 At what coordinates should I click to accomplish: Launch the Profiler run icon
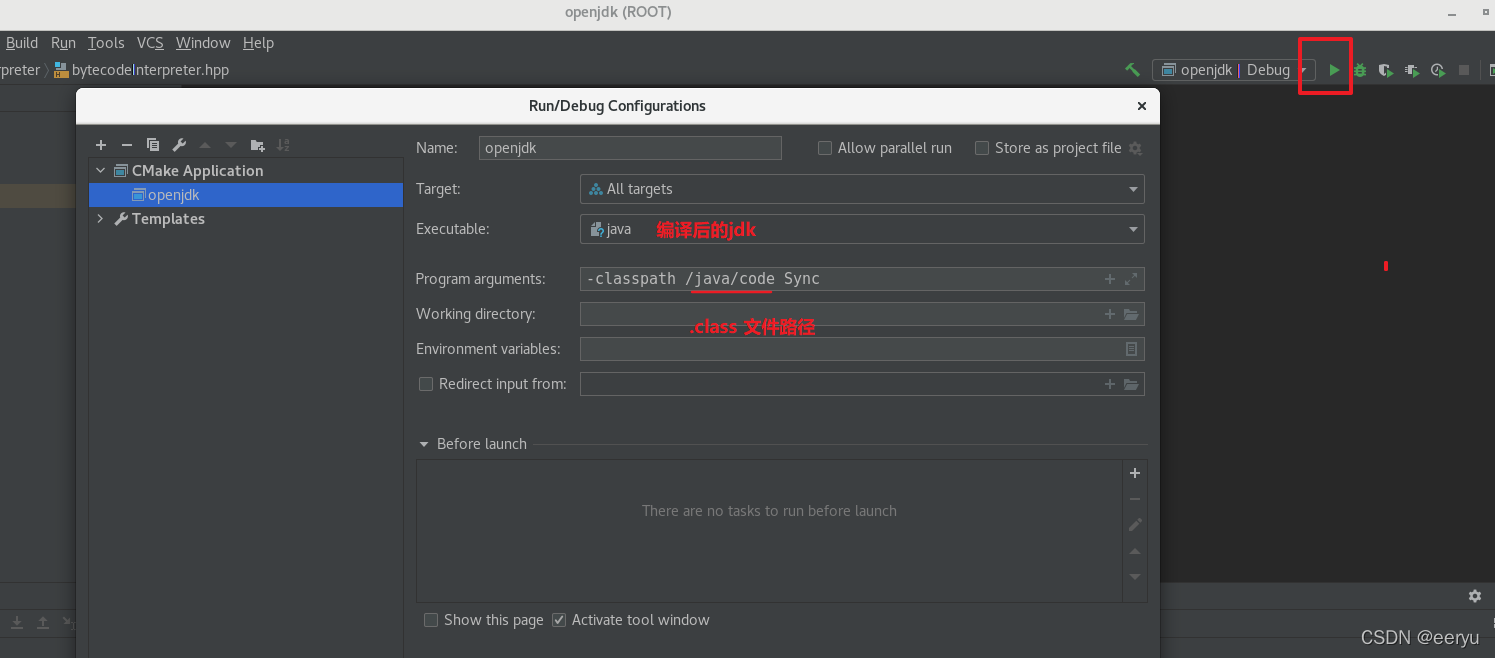point(1412,70)
